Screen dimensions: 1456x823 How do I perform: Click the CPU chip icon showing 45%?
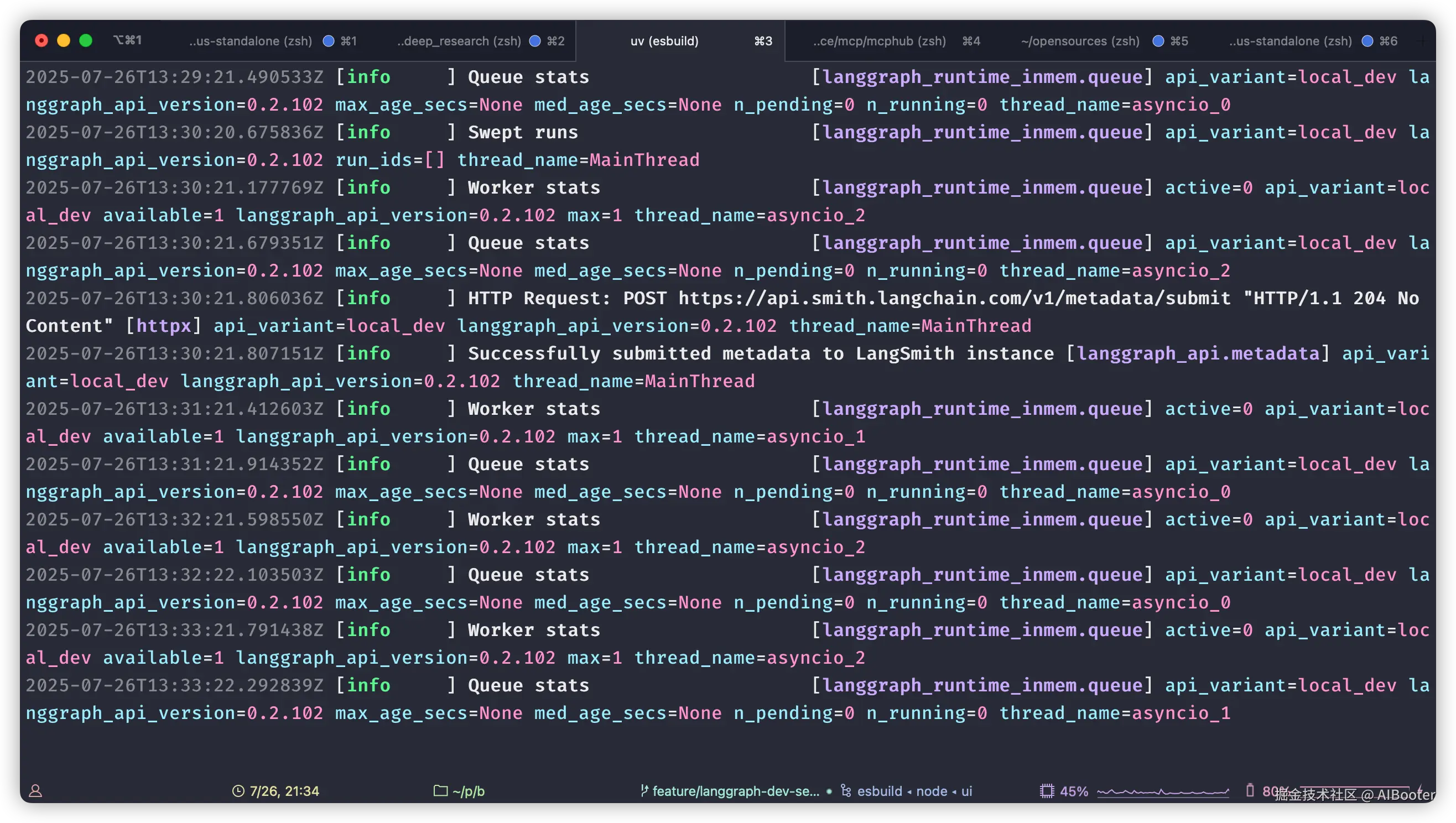[1047, 791]
